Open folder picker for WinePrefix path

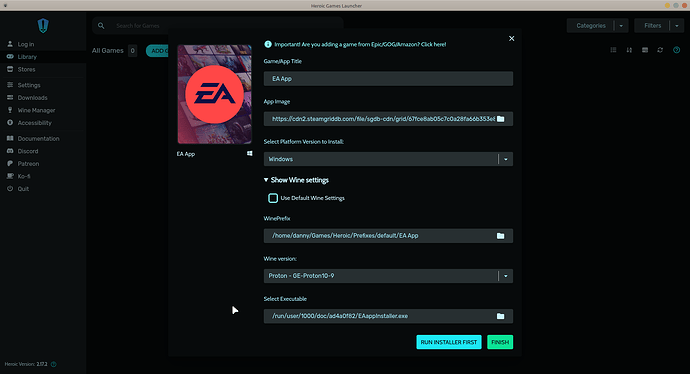click(x=500, y=236)
